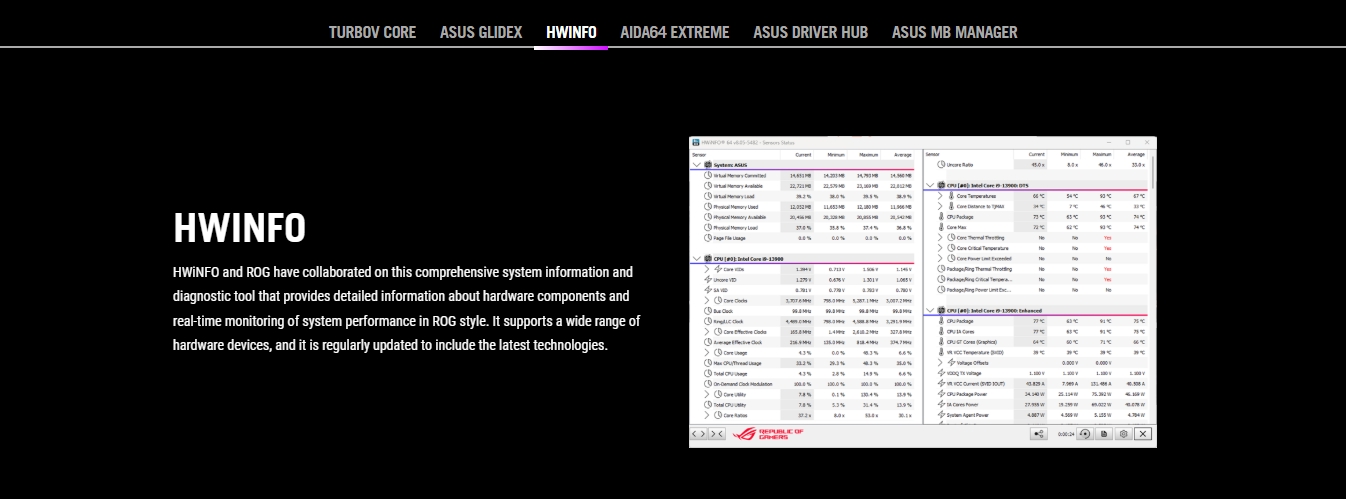Click the clock icon beside Total CPU Usage
The width and height of the screenshot is (1346, 499).
[x=708, y=373]
